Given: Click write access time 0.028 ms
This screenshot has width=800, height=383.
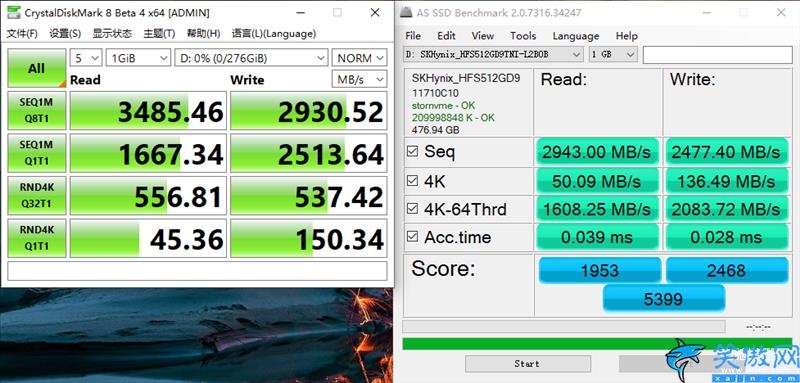Looking at the screenshot, I should (726, 237).
